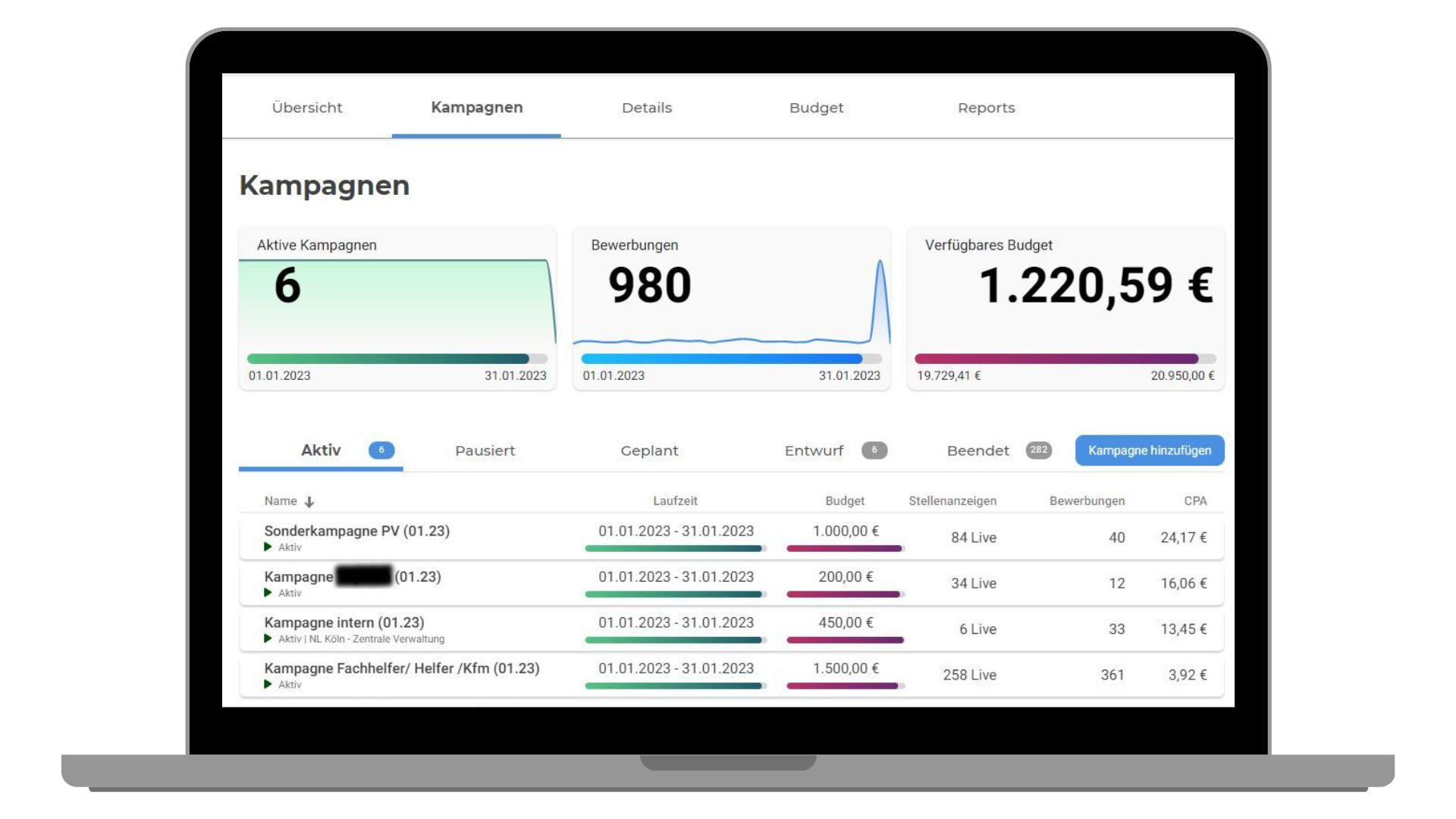
Task: Click play icon under Kampagne Fachhelfer row
Action: (268, 684)
